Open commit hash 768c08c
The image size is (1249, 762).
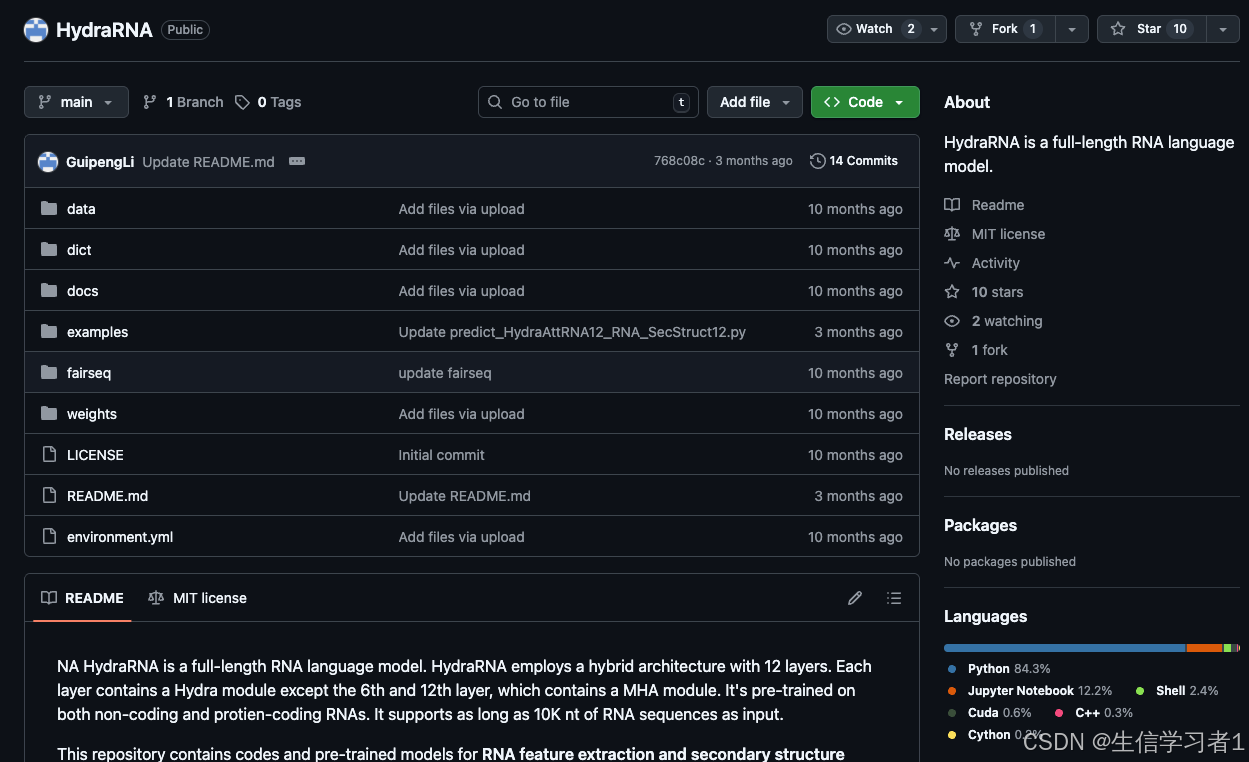click(679, 161)
